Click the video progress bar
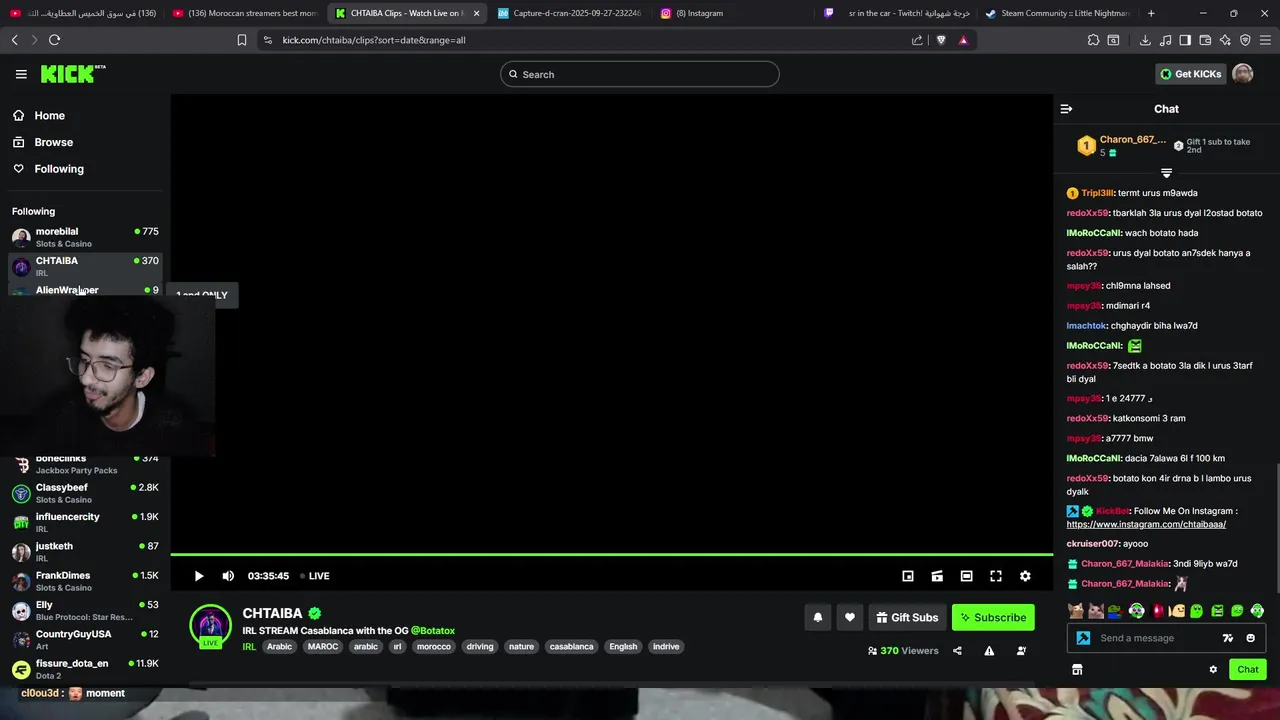 coord(612,554)
